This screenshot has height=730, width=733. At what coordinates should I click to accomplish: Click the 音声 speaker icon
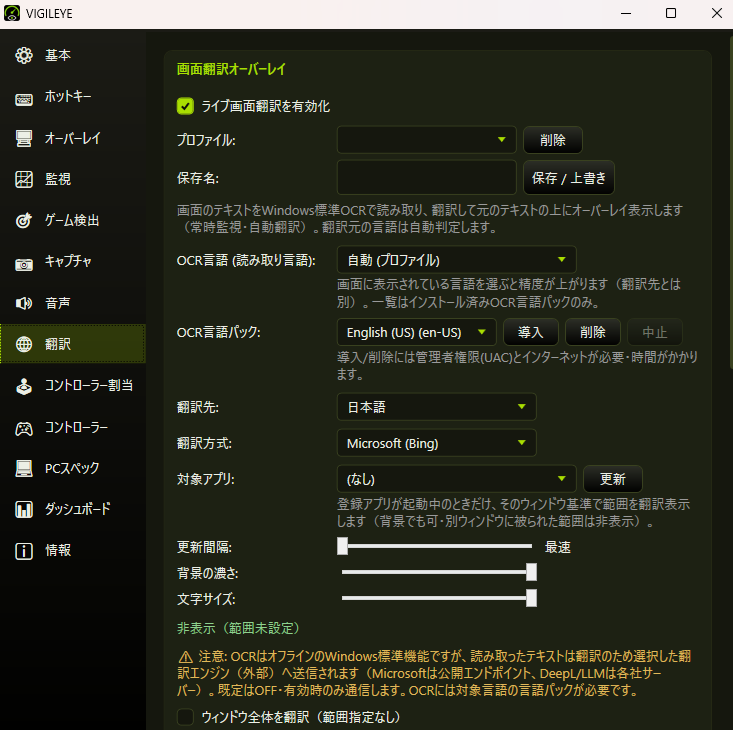click(x=24, y=303)
